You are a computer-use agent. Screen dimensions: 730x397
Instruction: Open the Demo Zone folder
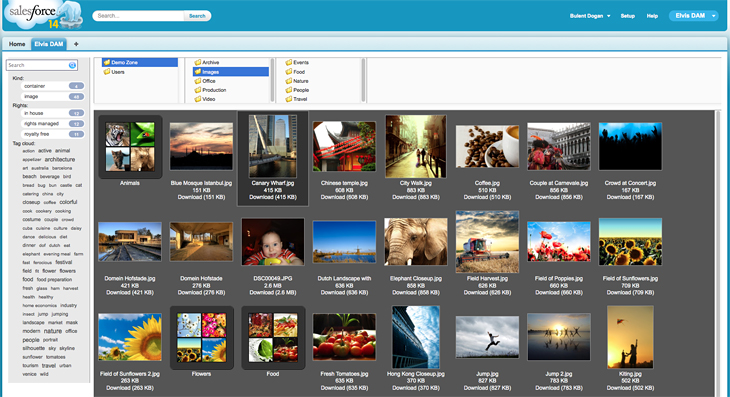(140, 62)
